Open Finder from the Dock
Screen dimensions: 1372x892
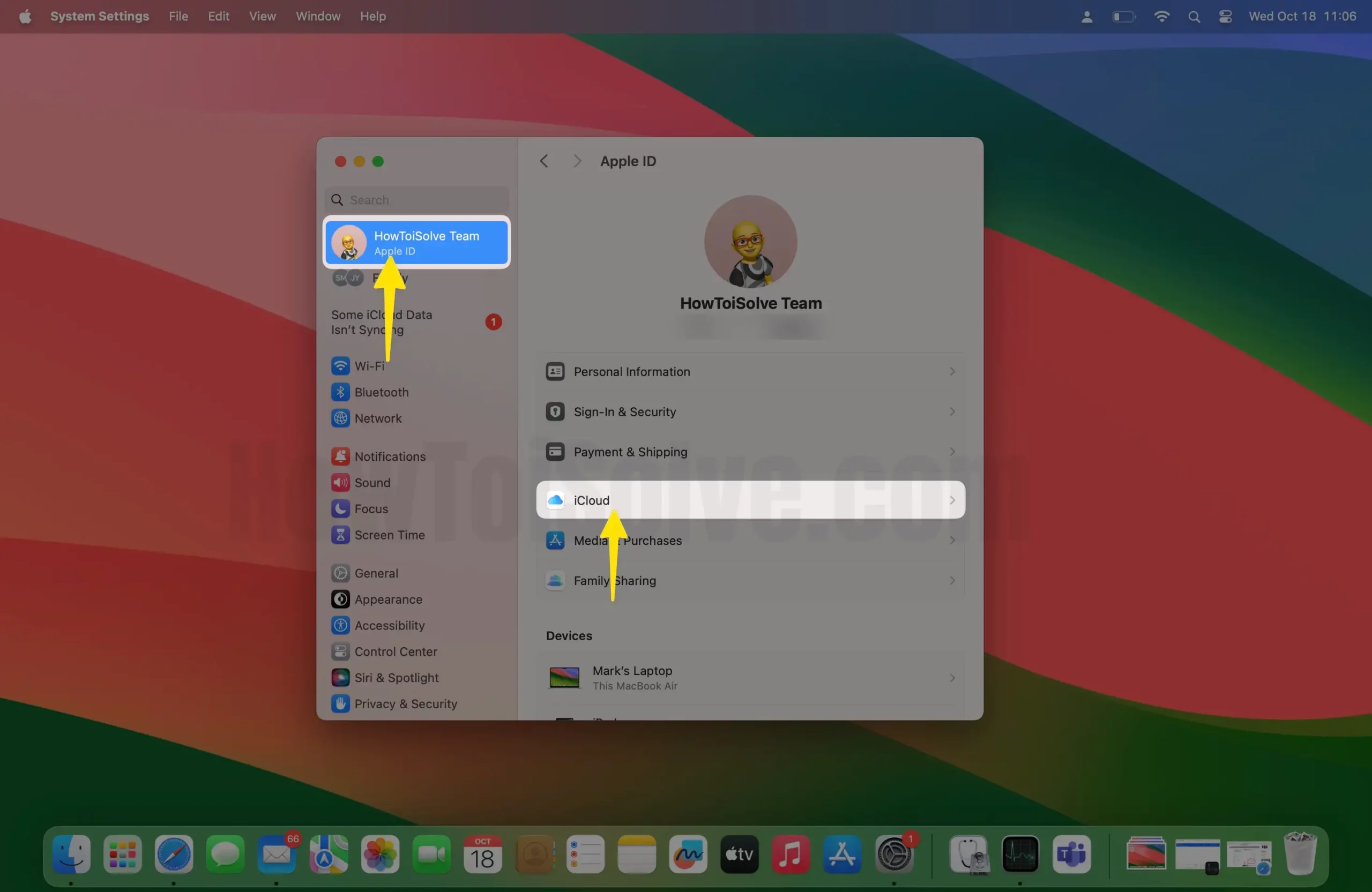[71, 854]
